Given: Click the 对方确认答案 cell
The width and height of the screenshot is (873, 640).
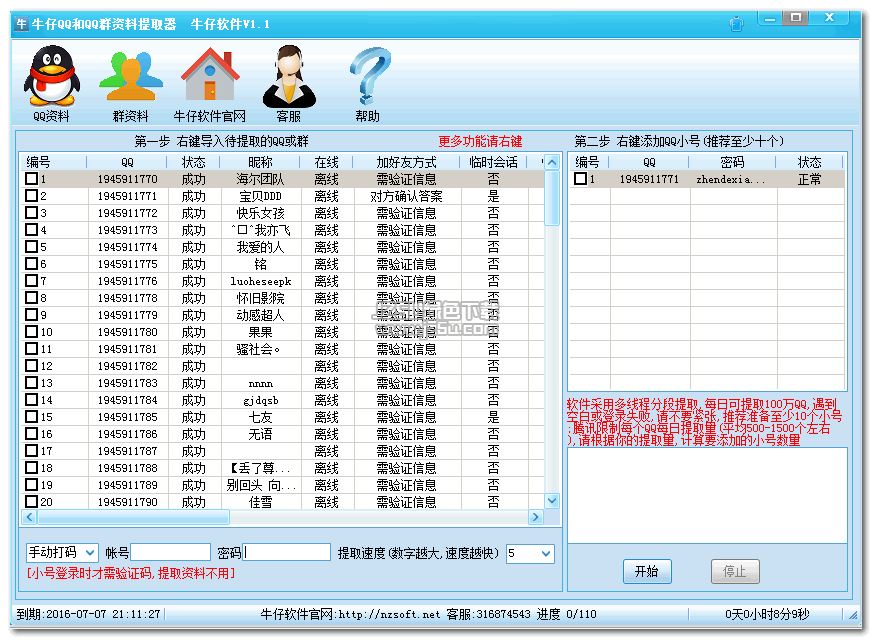Looking at the screenshot, I should [x=406, y=196].
